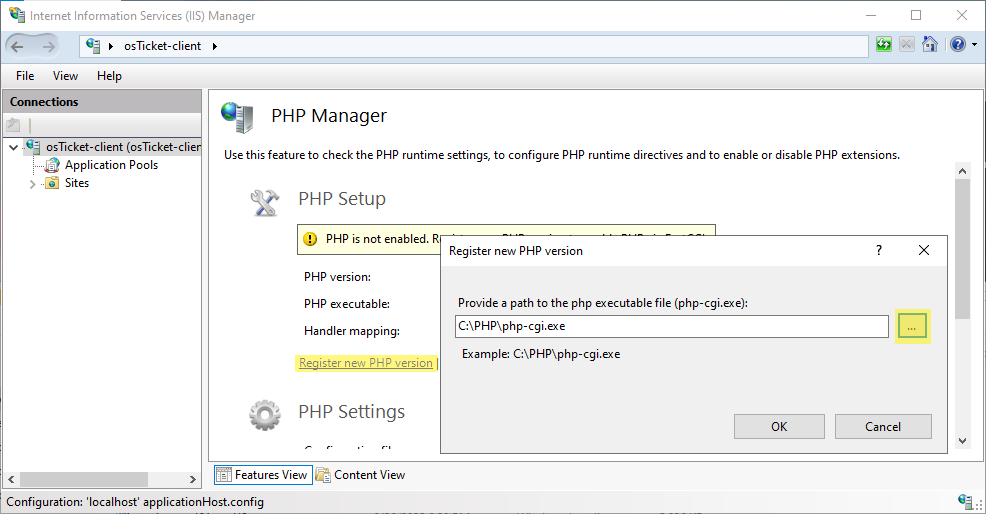Switch to Content View tab
This screenshot has height=514, width=986.
[360, 475]
